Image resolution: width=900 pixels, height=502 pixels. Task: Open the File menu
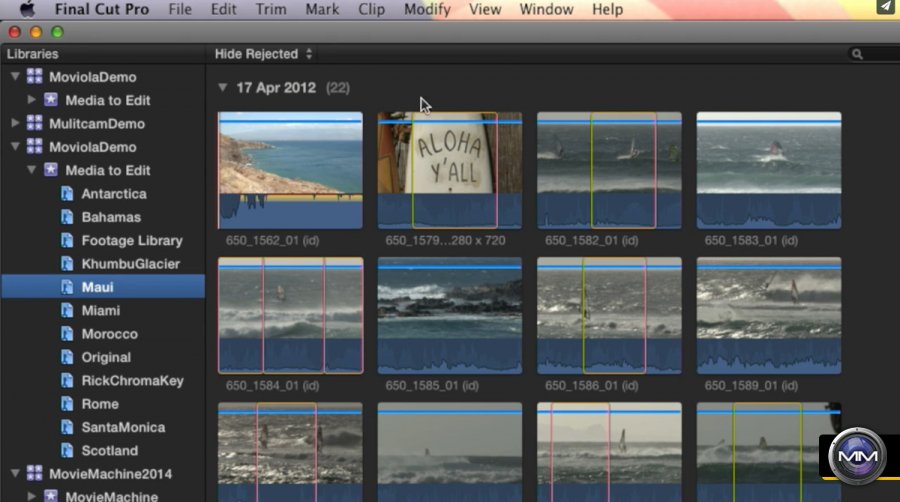coord(180,9)
